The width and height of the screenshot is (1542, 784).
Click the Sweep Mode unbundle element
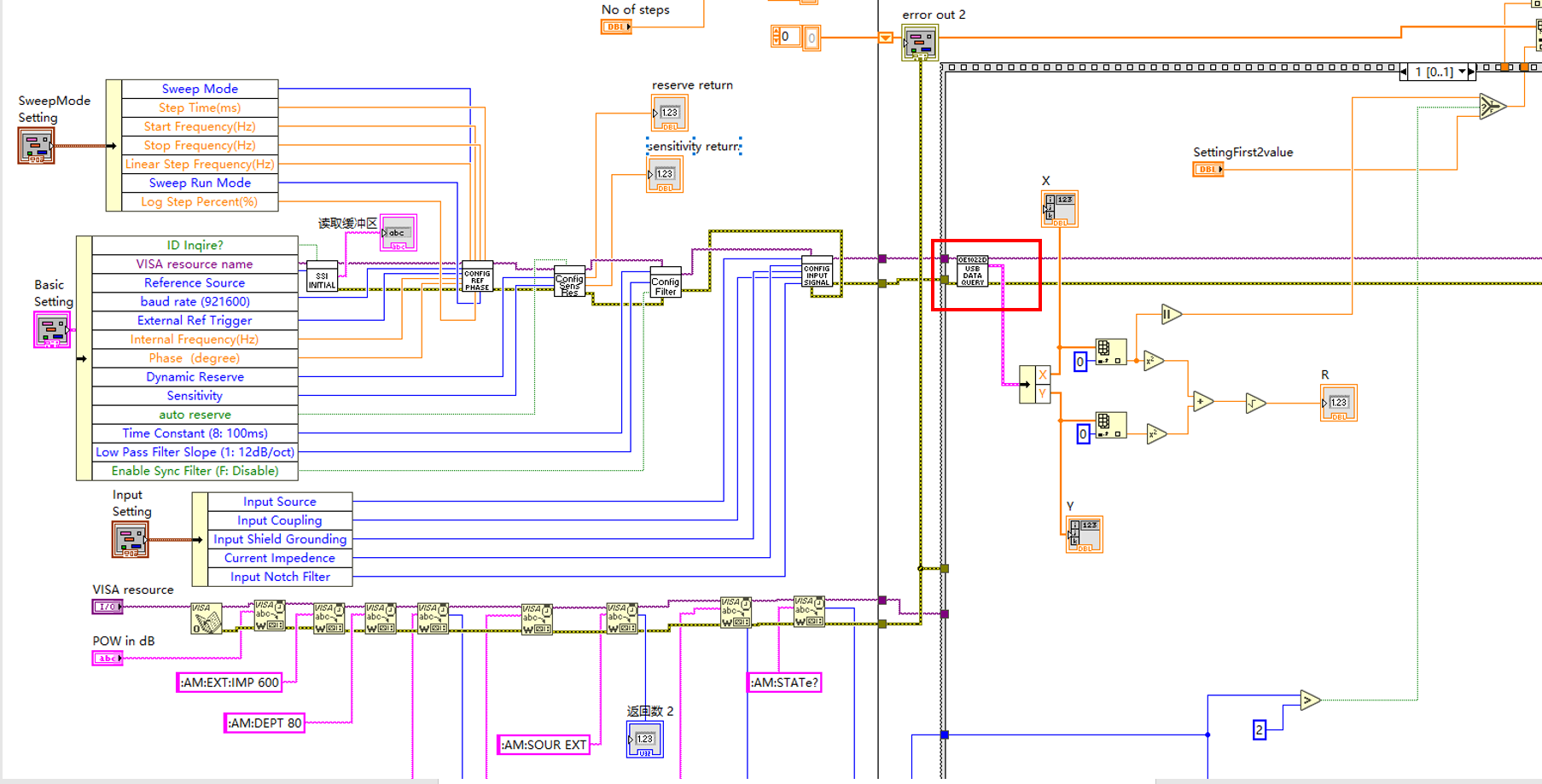point(200,89)
